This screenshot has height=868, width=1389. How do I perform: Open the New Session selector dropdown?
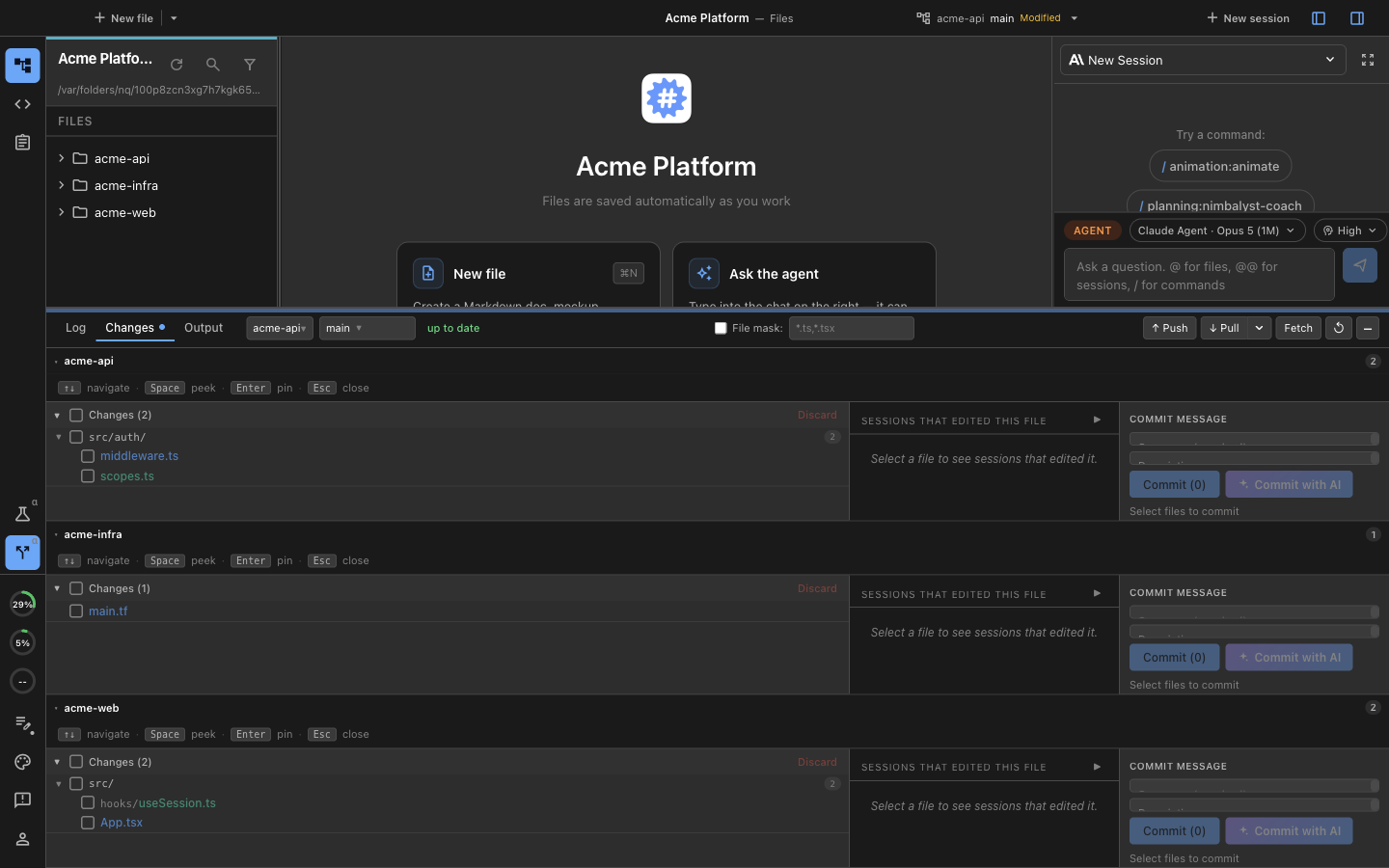pos(1203,60)
